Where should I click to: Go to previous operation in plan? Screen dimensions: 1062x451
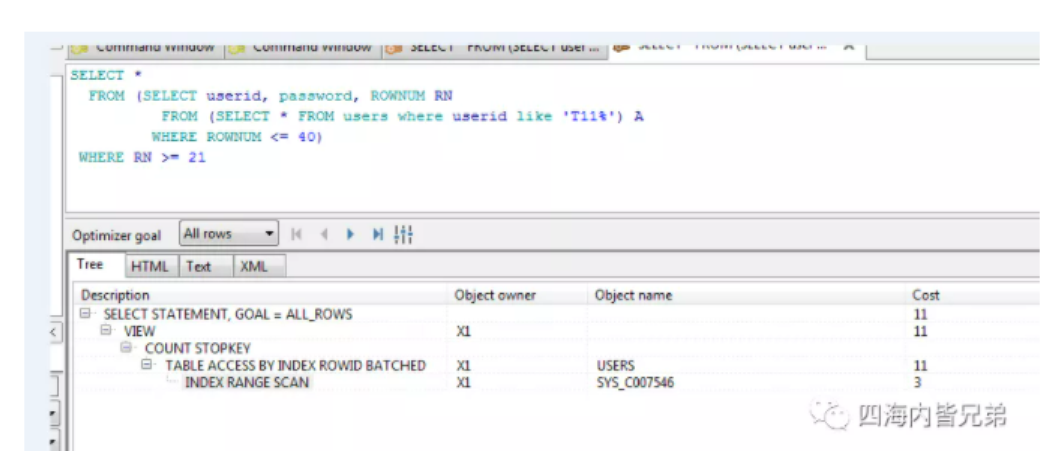[x=324, y=234]
